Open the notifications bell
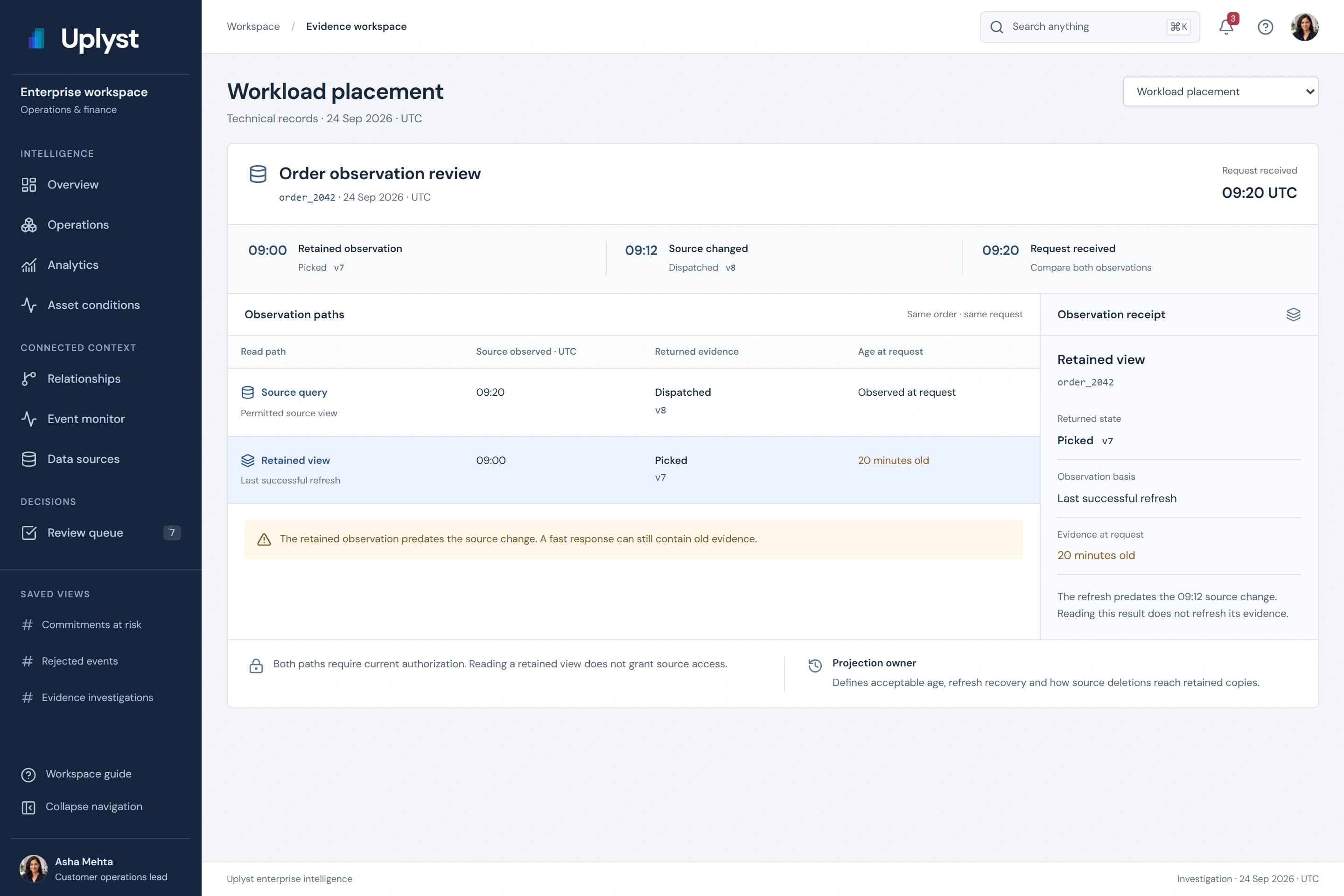Viewport: 1344px width, 896px height. pyautogui.click(x=1226, y=26)
